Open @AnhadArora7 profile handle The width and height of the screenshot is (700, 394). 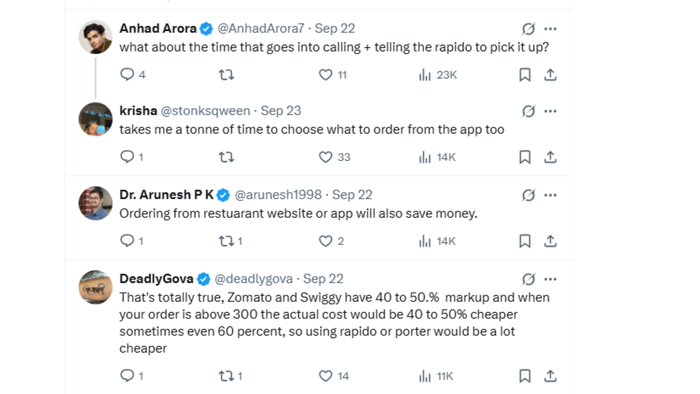coord(261,29)
